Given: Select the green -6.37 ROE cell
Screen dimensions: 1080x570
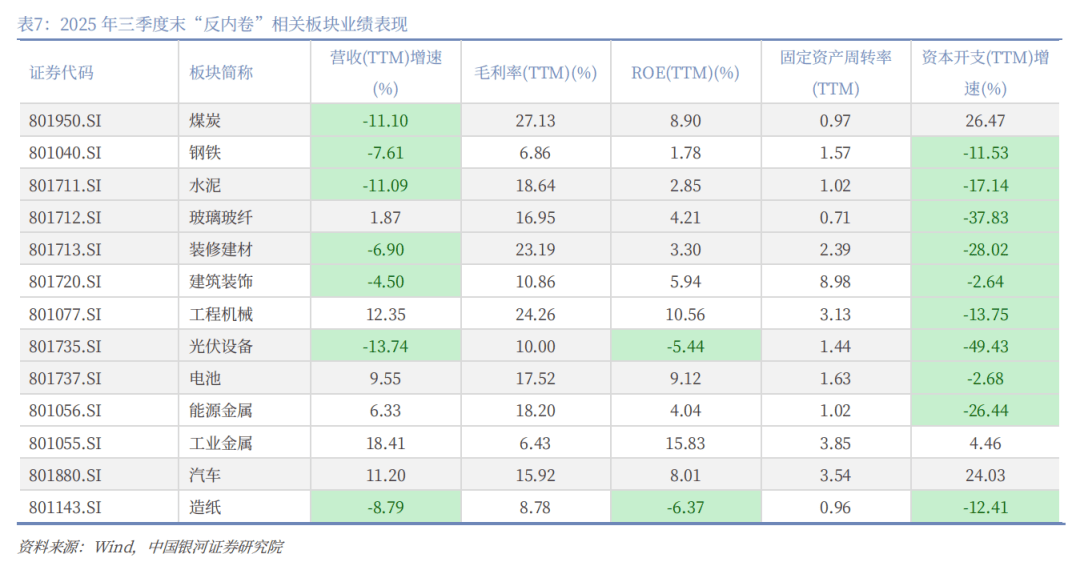Looking at the screenshot, I should [x=685, y=508].
